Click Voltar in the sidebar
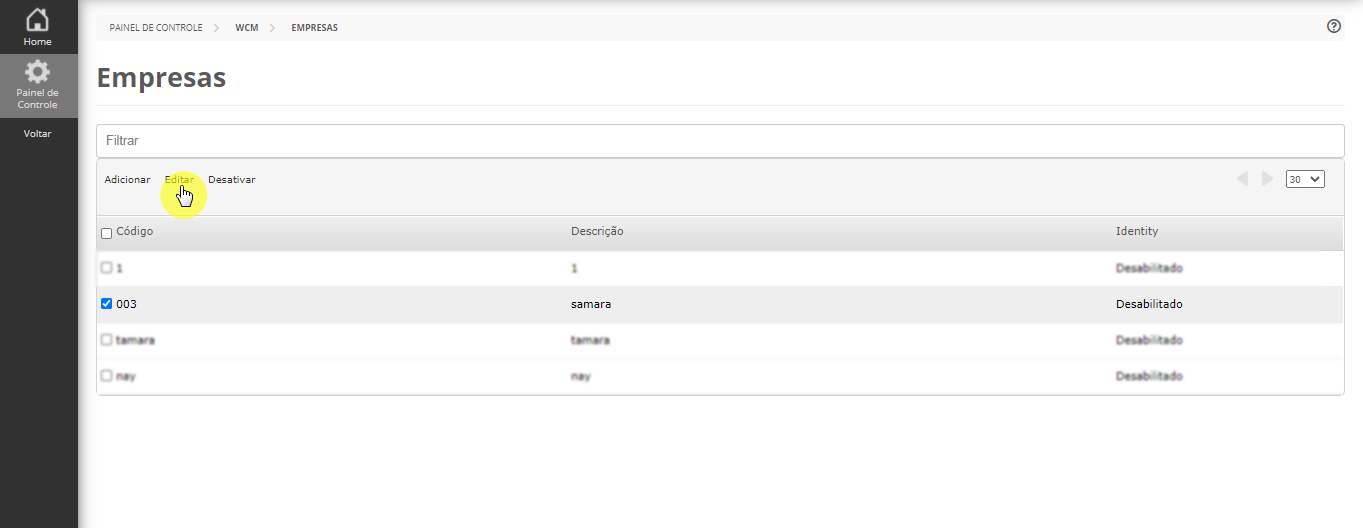 pyautogui.click(x=37, y=134)
